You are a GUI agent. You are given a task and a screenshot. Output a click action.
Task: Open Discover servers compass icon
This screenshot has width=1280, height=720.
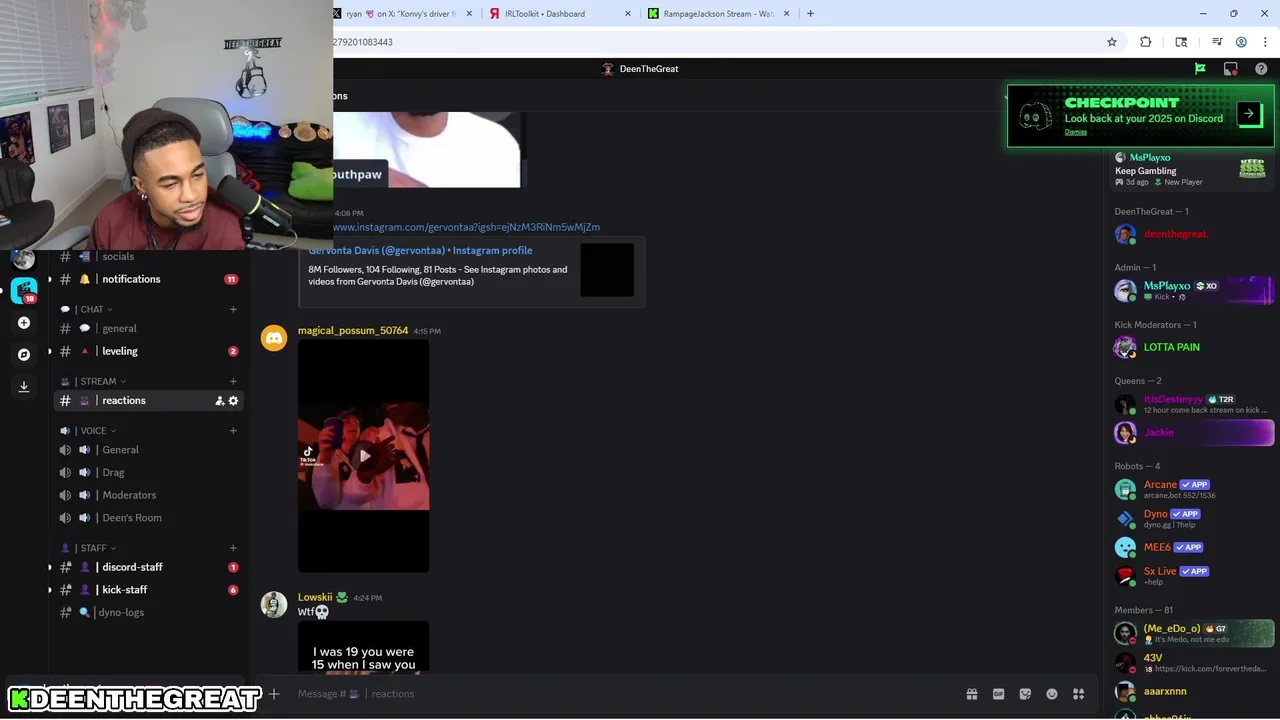click(24, 354)
